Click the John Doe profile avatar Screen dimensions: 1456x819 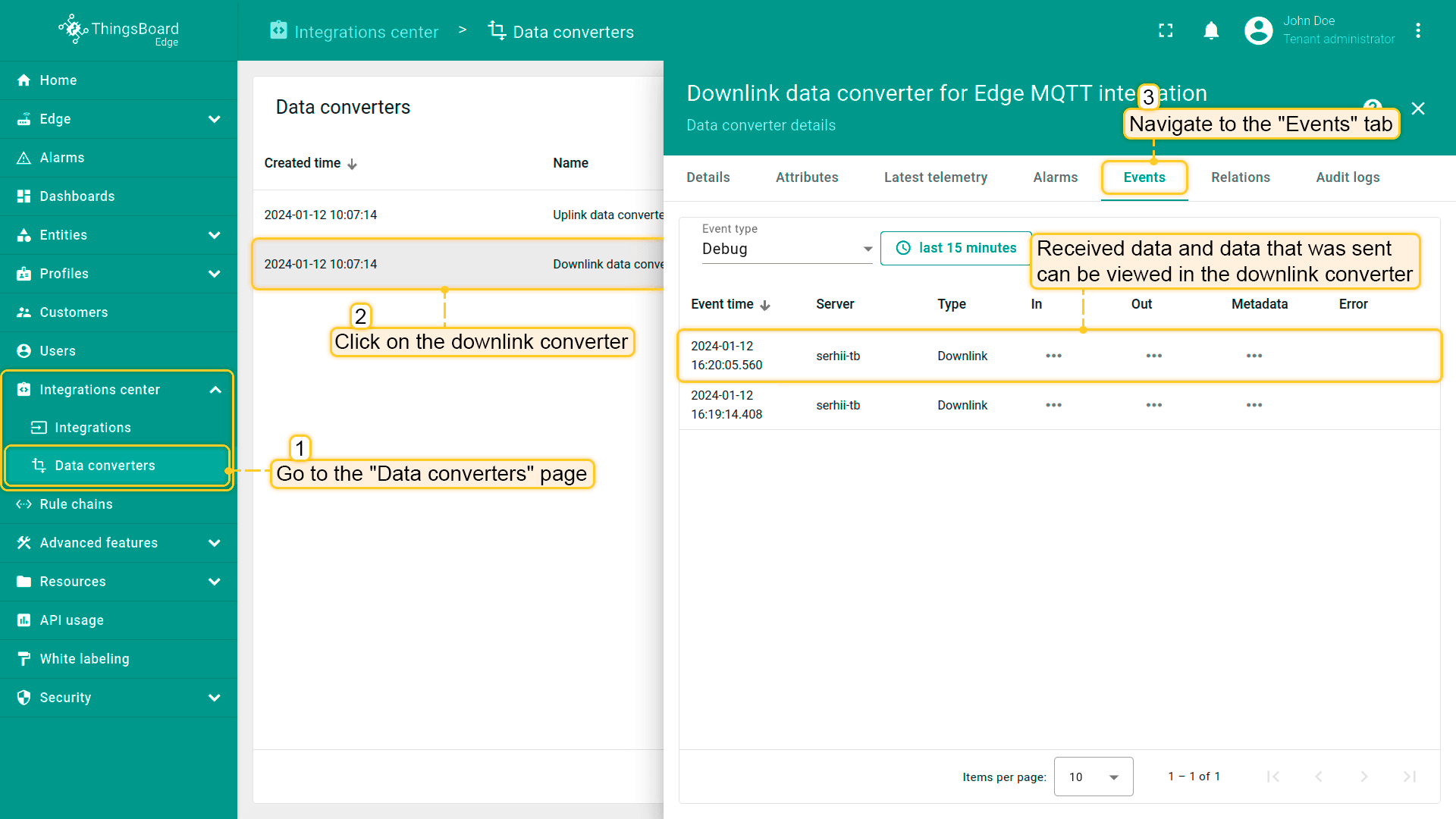[1258, 30]
